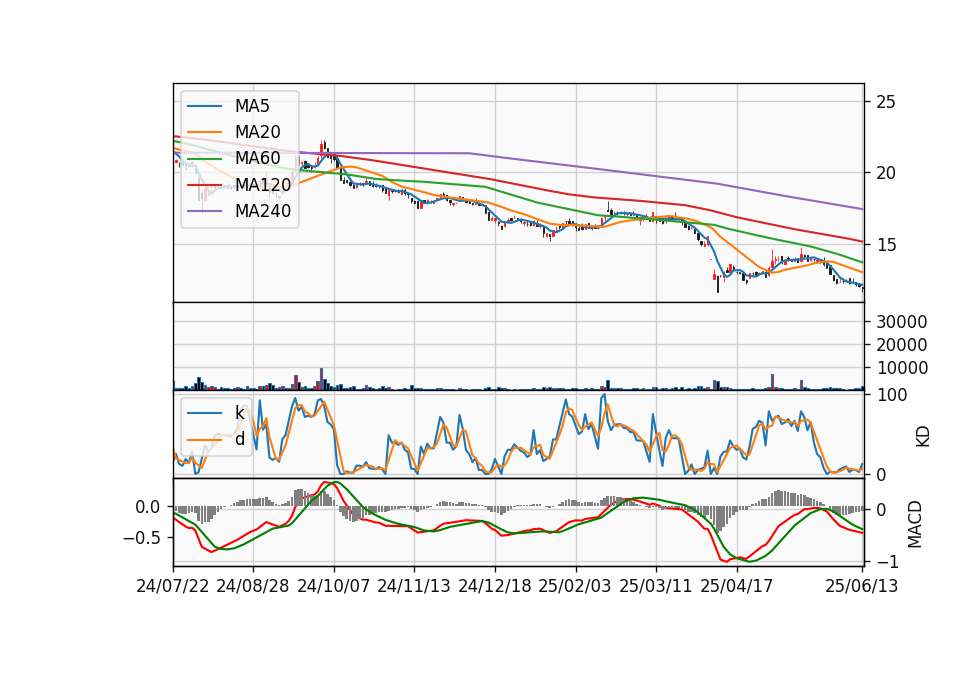Viewport: 960px width, 690px height.
Task: Click the MA240 legend label
Action: pyautogui.click(x=263, y=211)
